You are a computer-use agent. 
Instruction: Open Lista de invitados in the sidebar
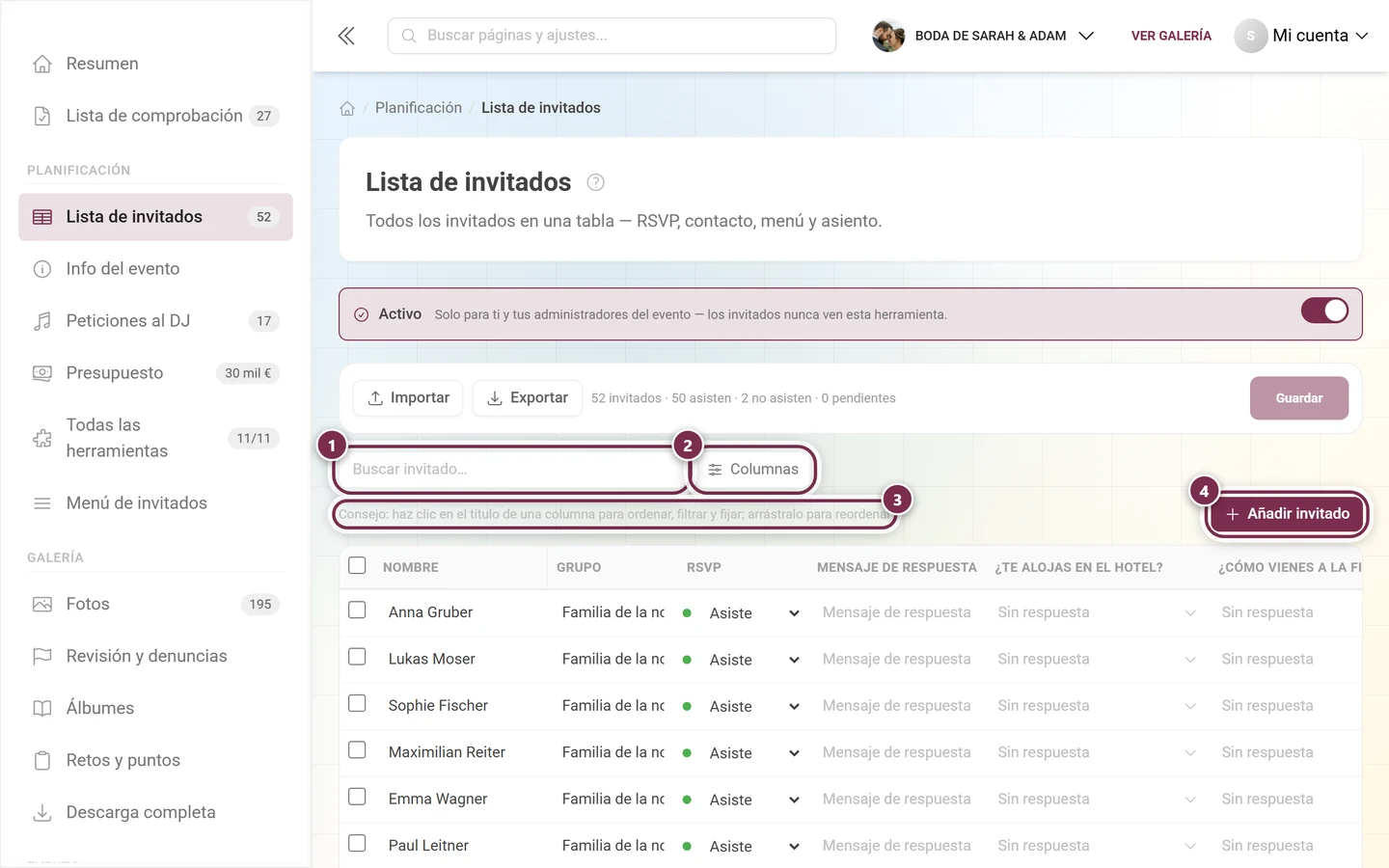coord(155,217)
